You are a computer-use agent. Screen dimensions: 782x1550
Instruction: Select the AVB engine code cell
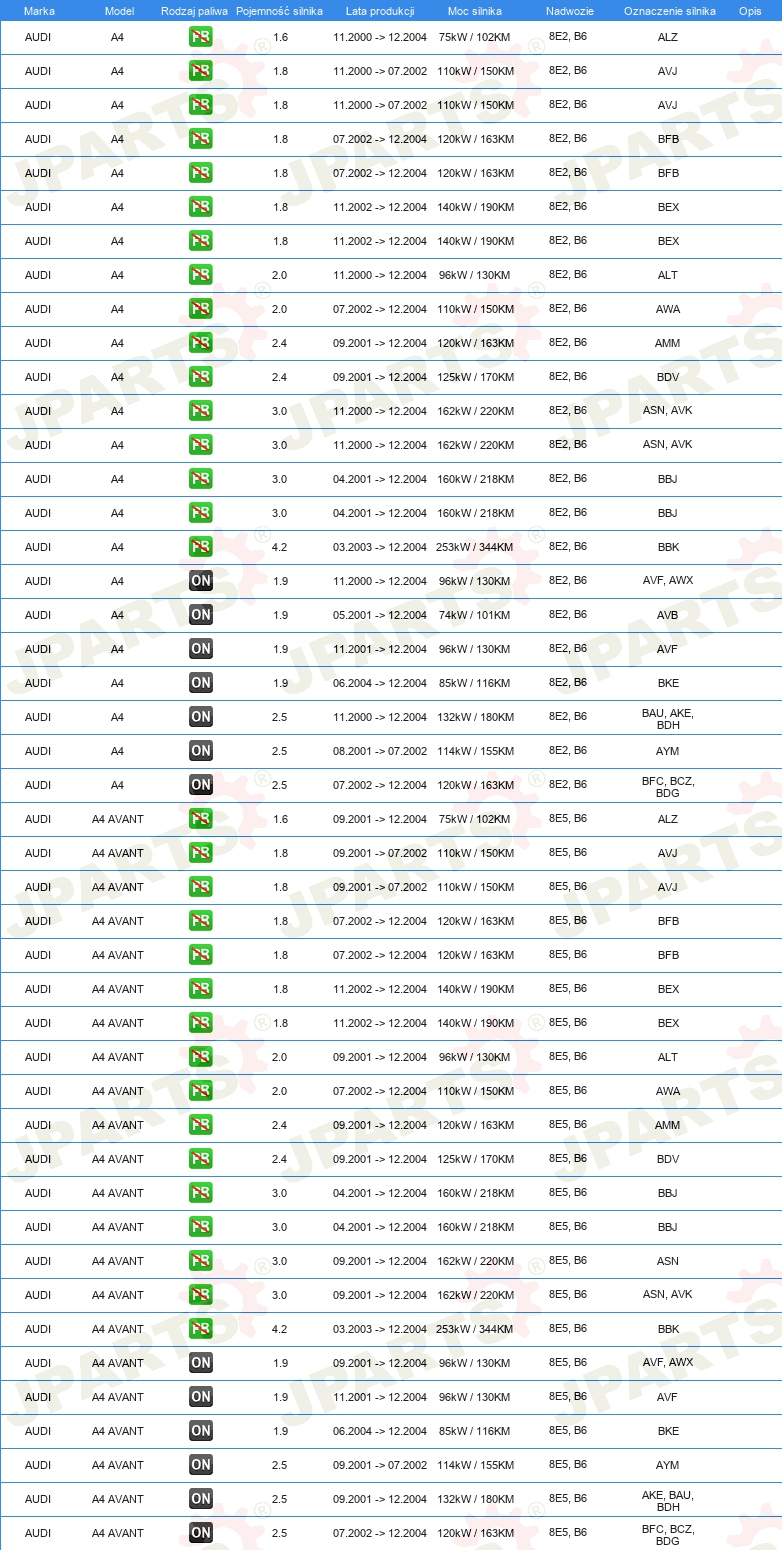click(x=668, y=616)
